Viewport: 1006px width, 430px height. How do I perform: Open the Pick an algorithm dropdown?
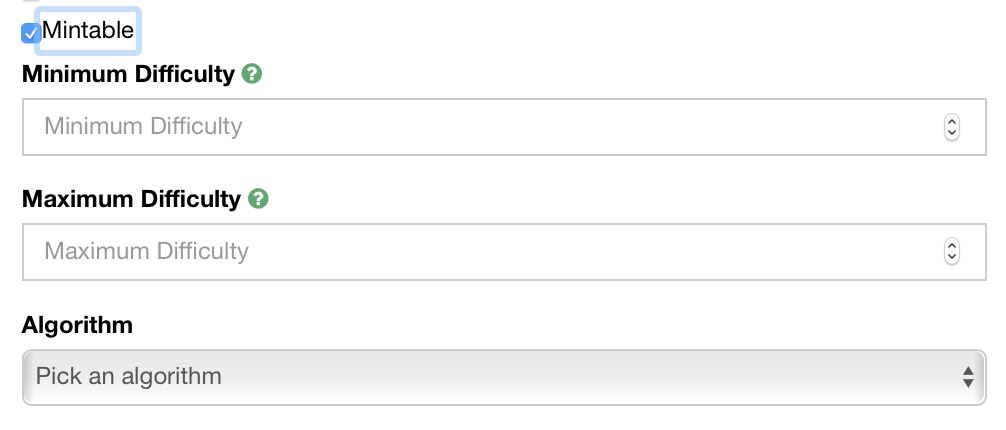click(x=500, y=377)
